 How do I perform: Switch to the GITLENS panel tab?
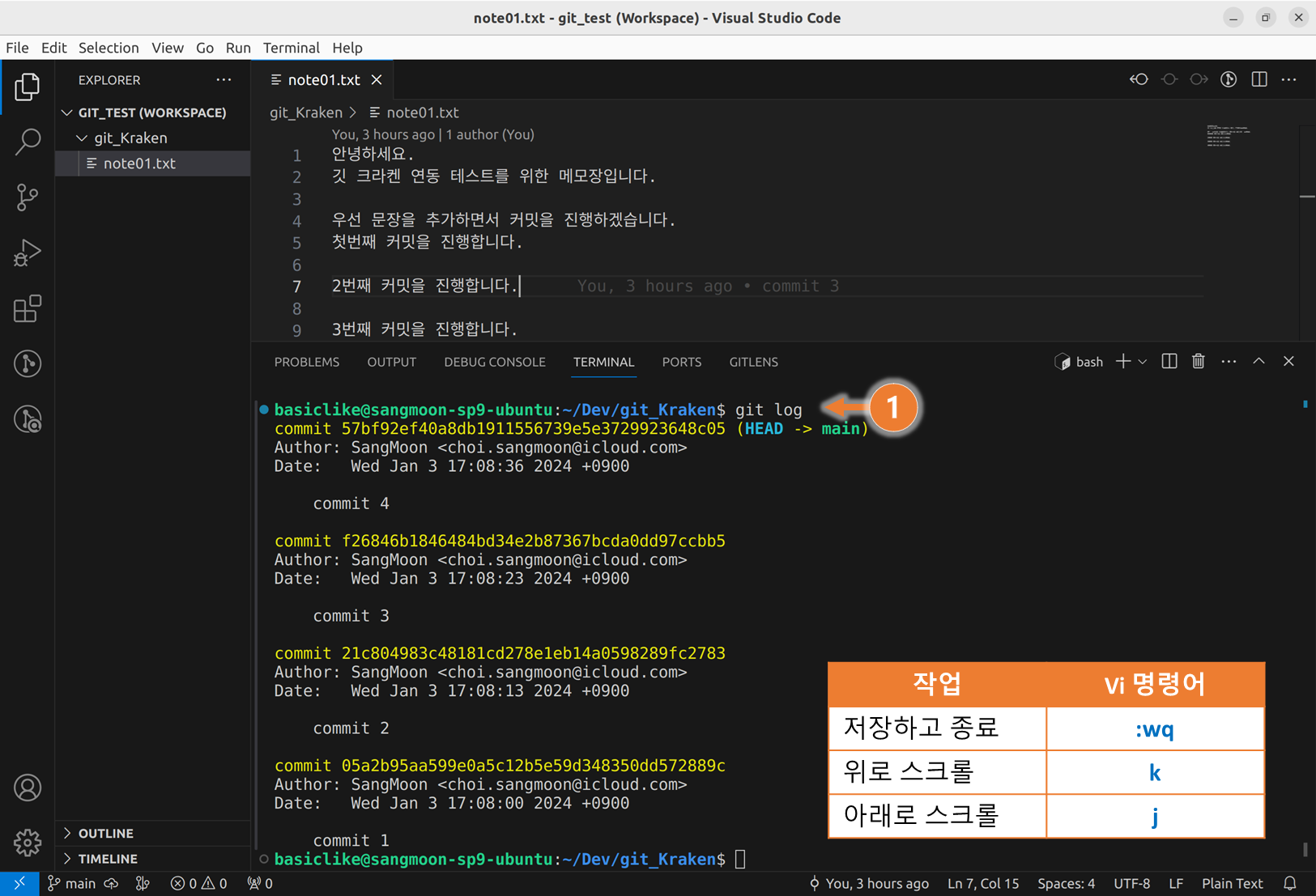(x=754, y=362)
